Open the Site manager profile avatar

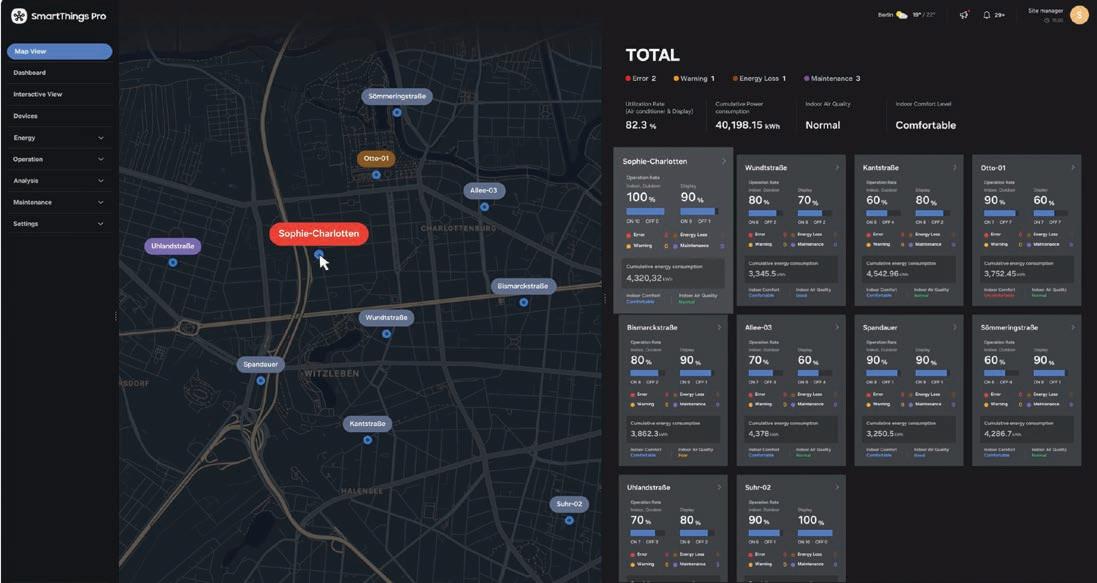click(x=1079, y=15)
